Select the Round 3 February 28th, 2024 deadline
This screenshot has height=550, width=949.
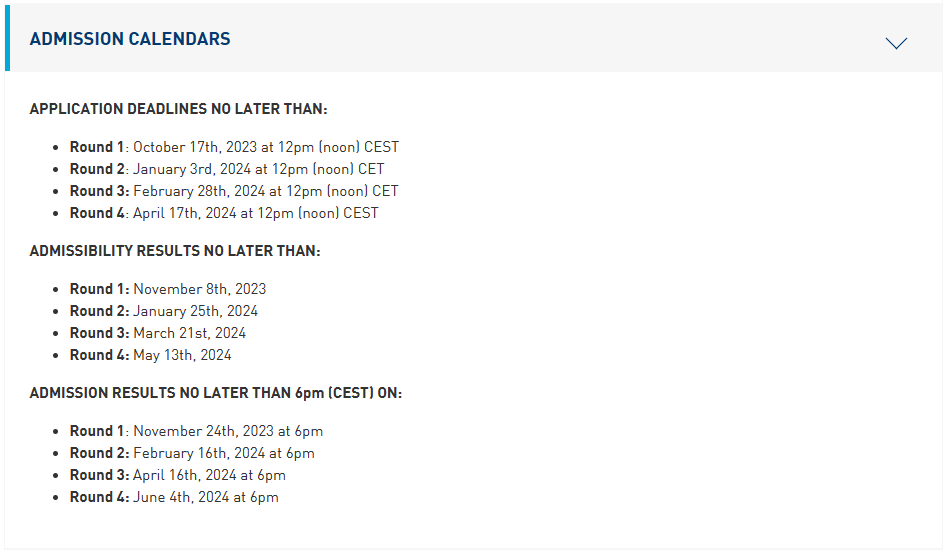coord(234,191)
